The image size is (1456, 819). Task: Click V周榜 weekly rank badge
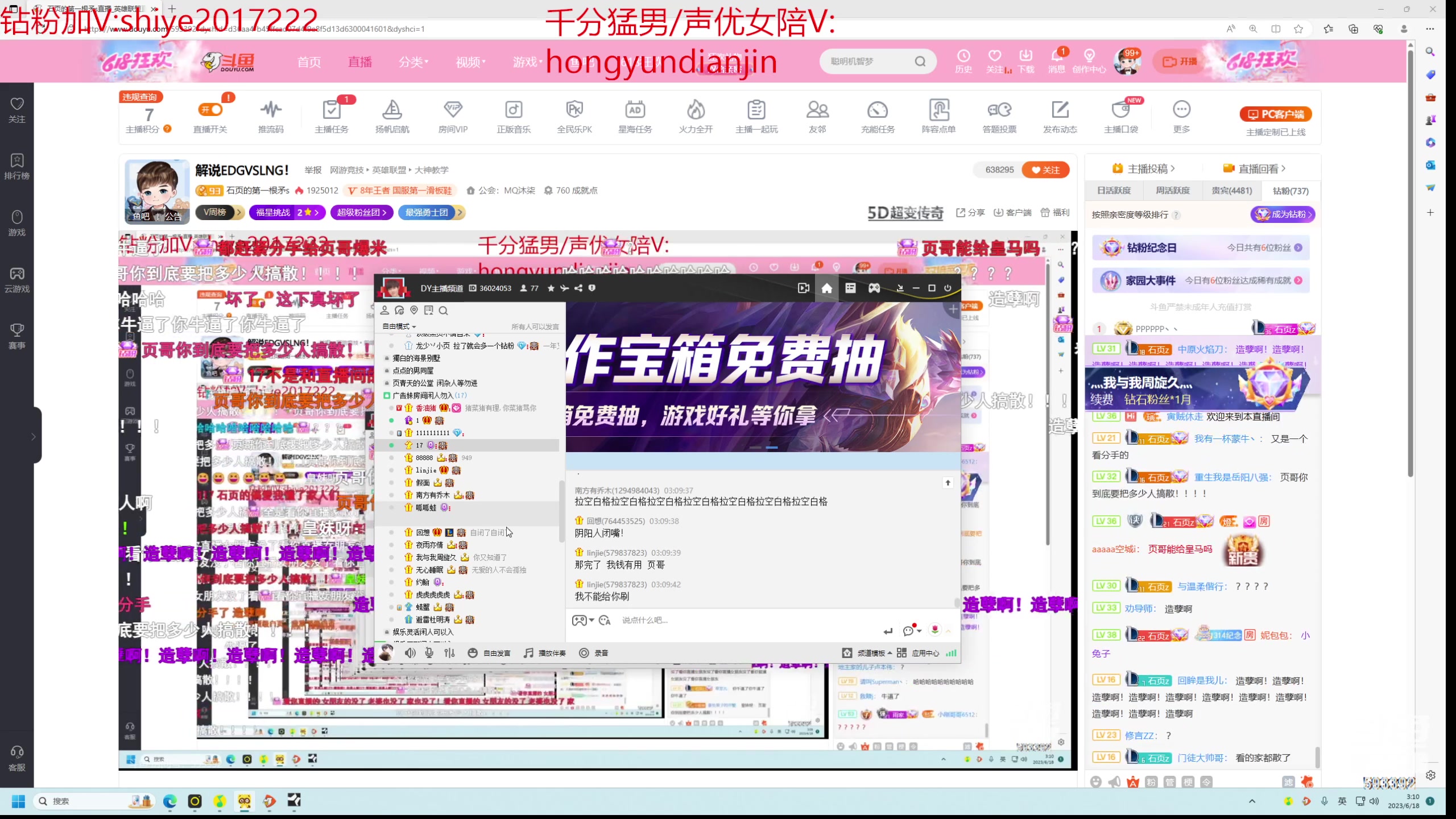[220, 212]
